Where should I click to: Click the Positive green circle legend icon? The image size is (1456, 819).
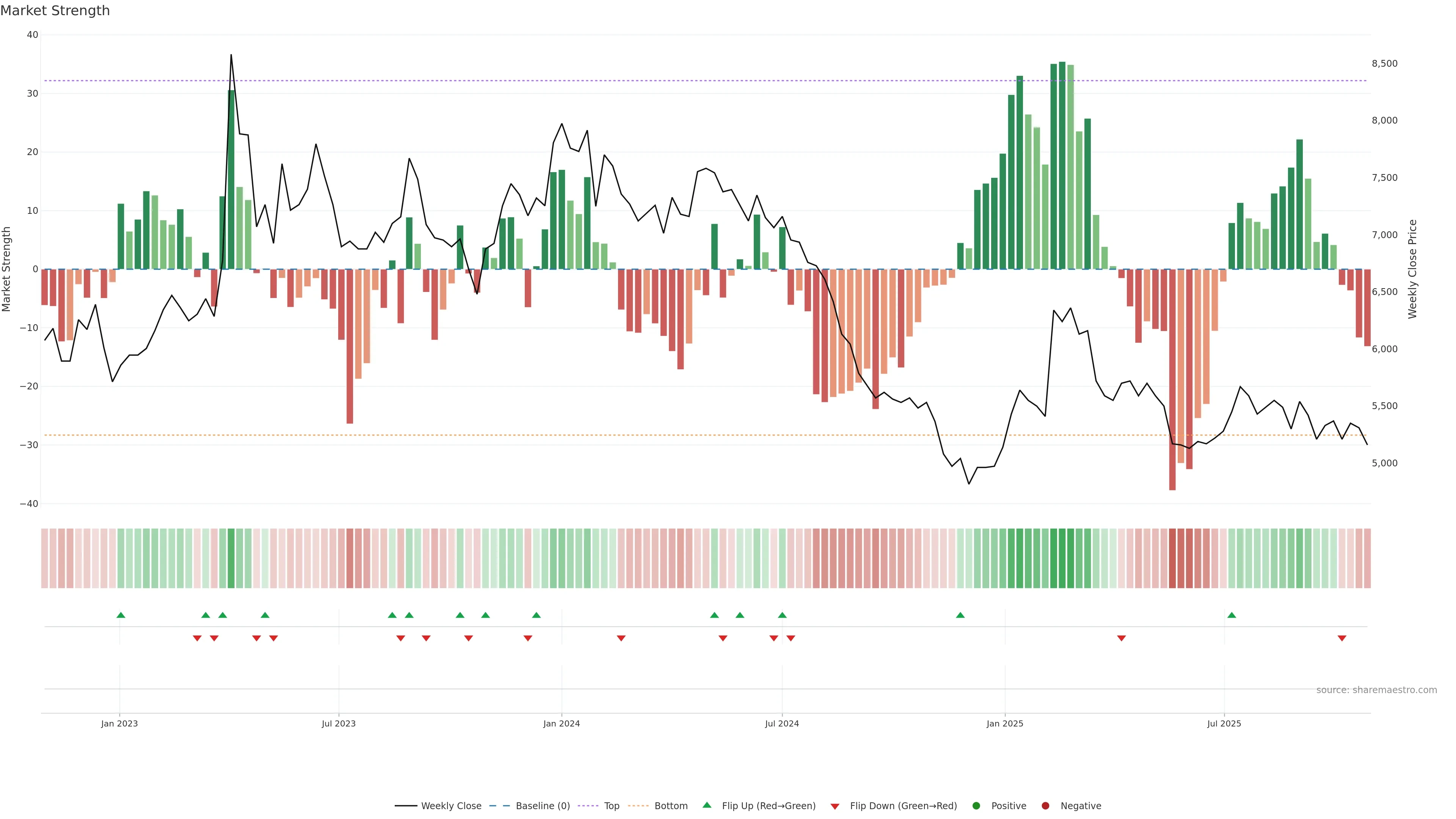976,806
